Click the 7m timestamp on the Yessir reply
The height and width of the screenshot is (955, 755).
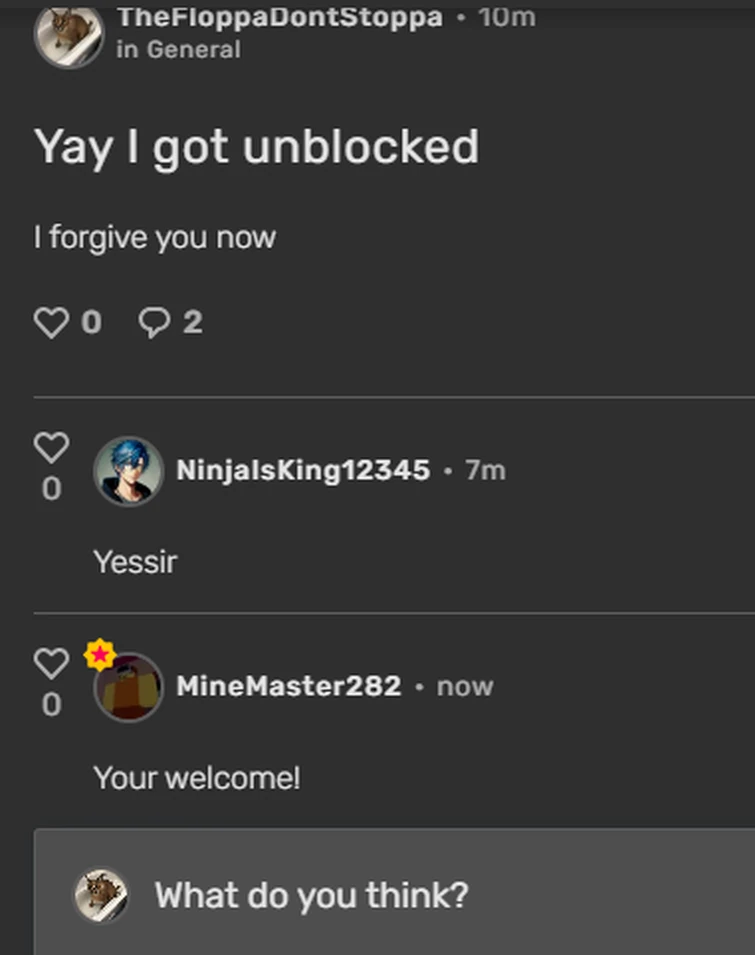tap(485, 470)
